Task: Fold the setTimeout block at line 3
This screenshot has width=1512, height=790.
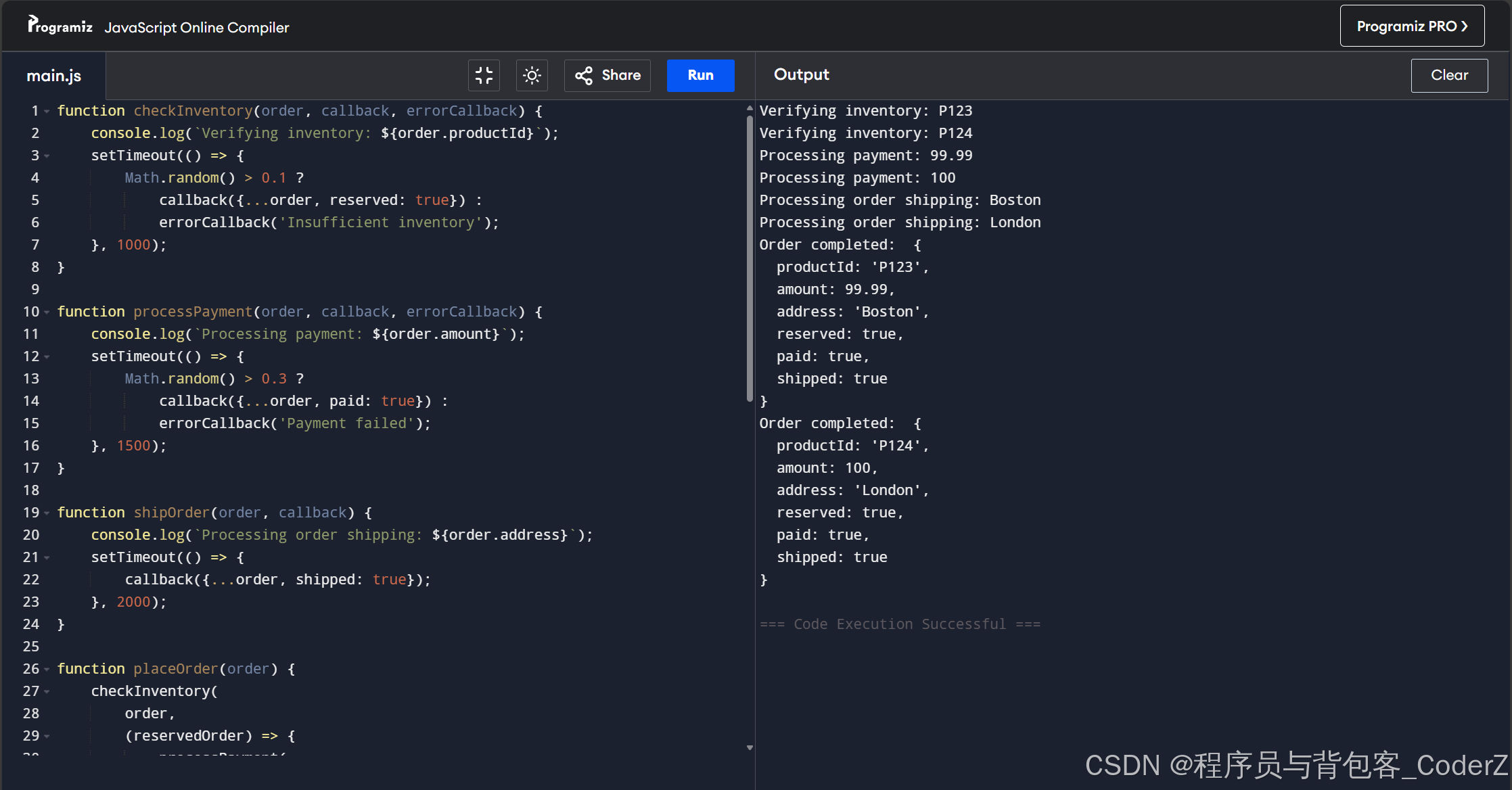Action: pyautogui.click(x=47, y=156)
